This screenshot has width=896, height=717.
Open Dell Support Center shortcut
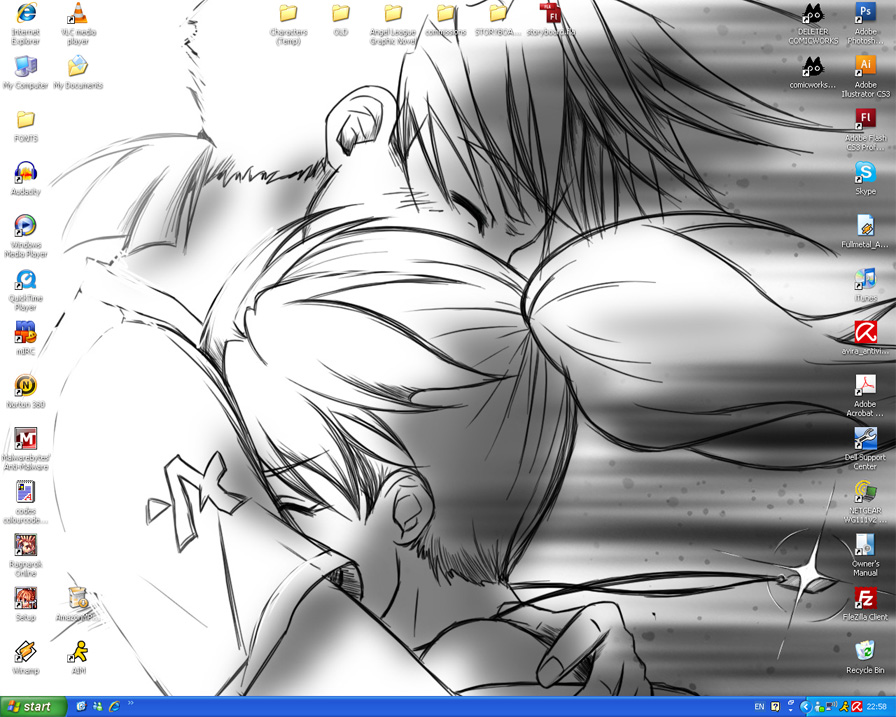pos(866,449)
